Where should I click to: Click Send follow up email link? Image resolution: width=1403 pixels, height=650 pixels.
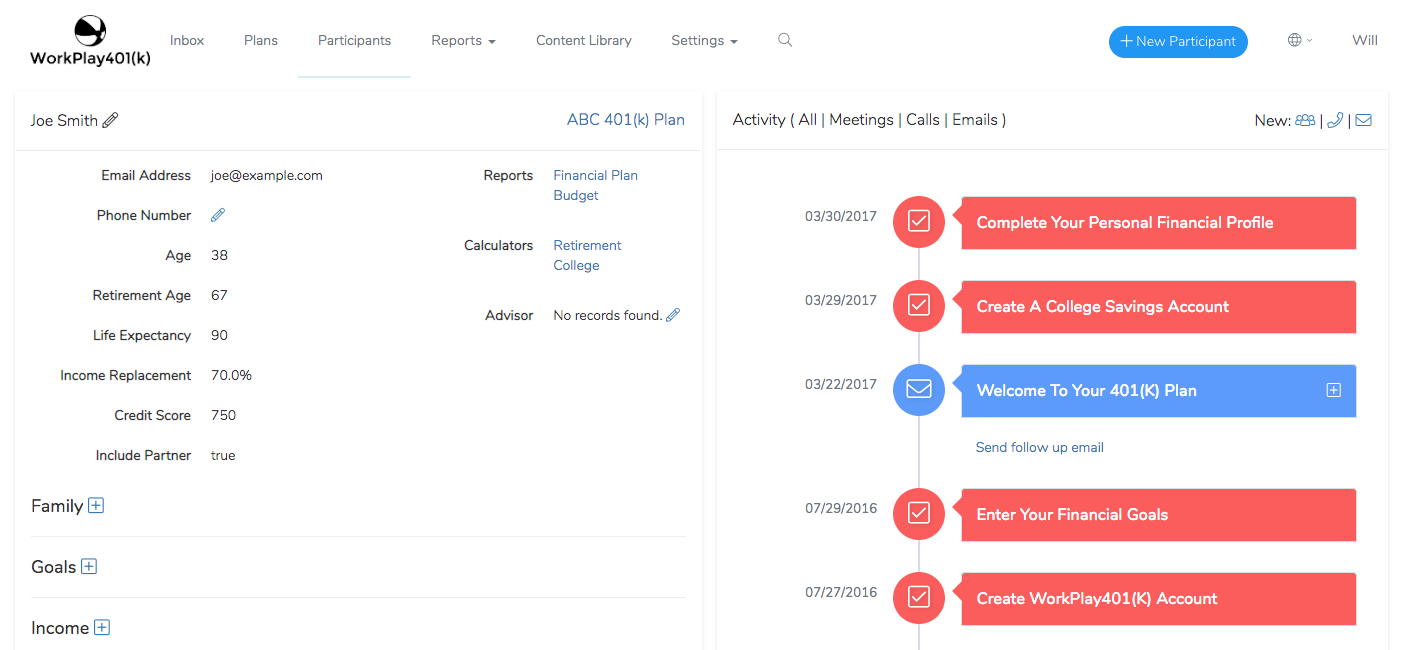(1040, 447)
